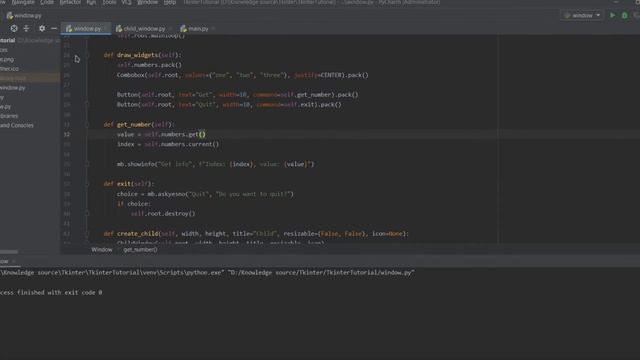Click the 'get_number()' breadcrumb below editor
Viewport: 640px width, 360px height.
[140, 249]
